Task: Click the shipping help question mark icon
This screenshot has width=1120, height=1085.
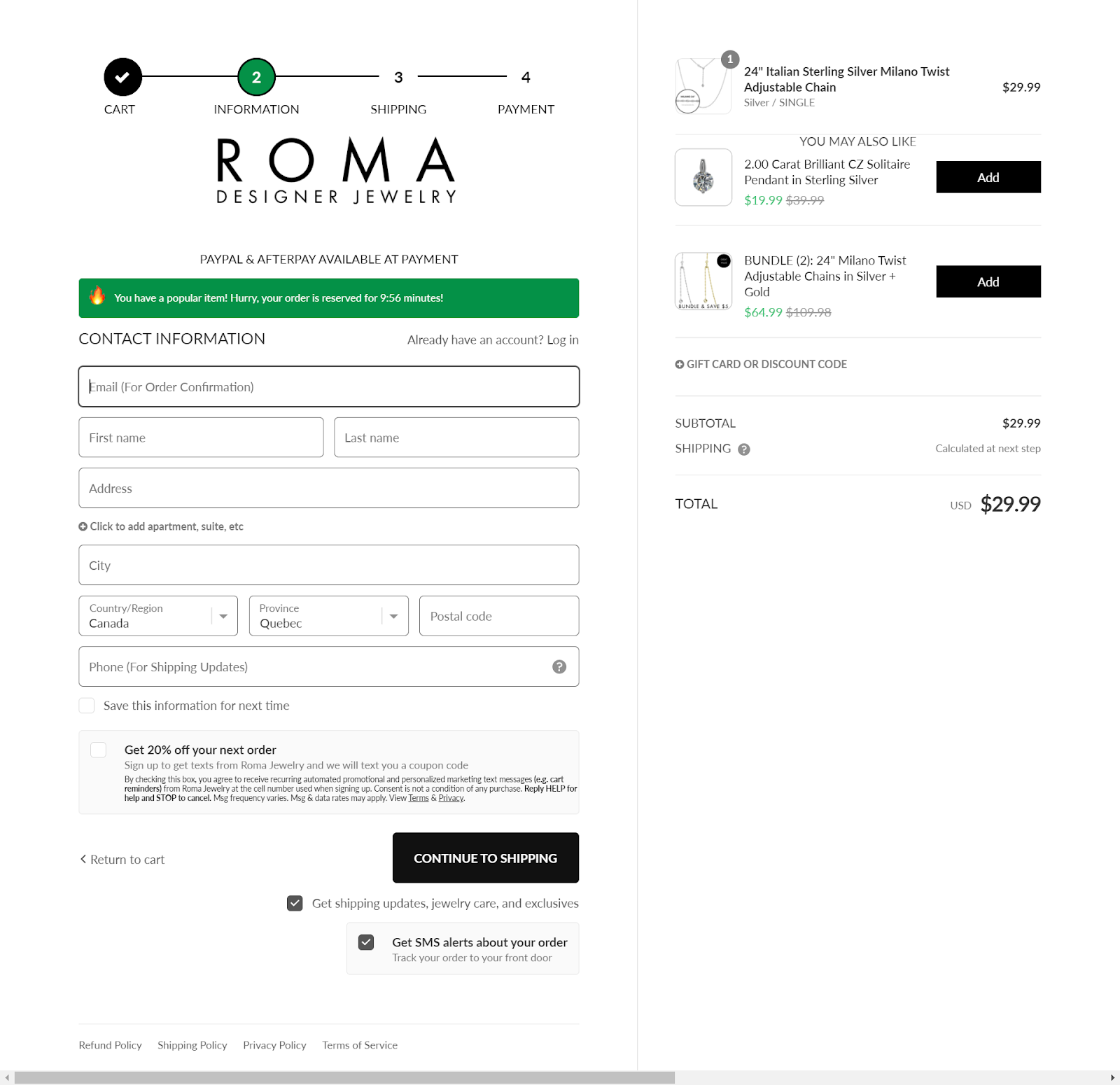Action: click(744, 449)
